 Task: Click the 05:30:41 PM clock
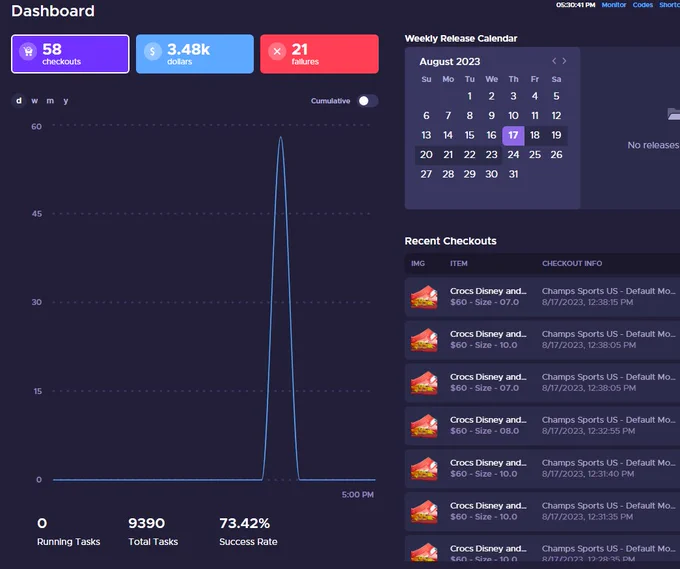[x=575, y=5]
